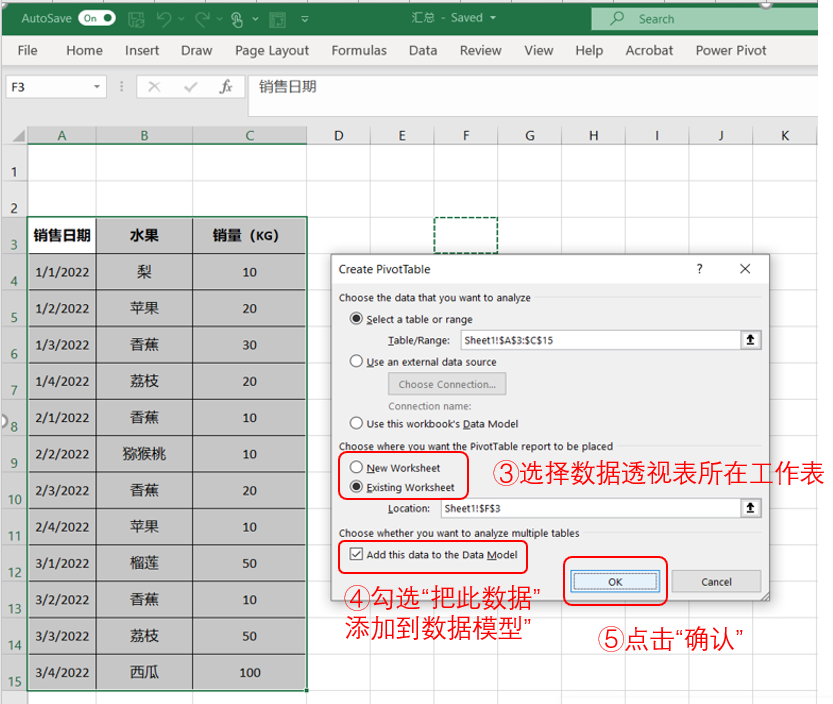Click Cancel in Create PivotTable dialog

[x=716, y=581]
